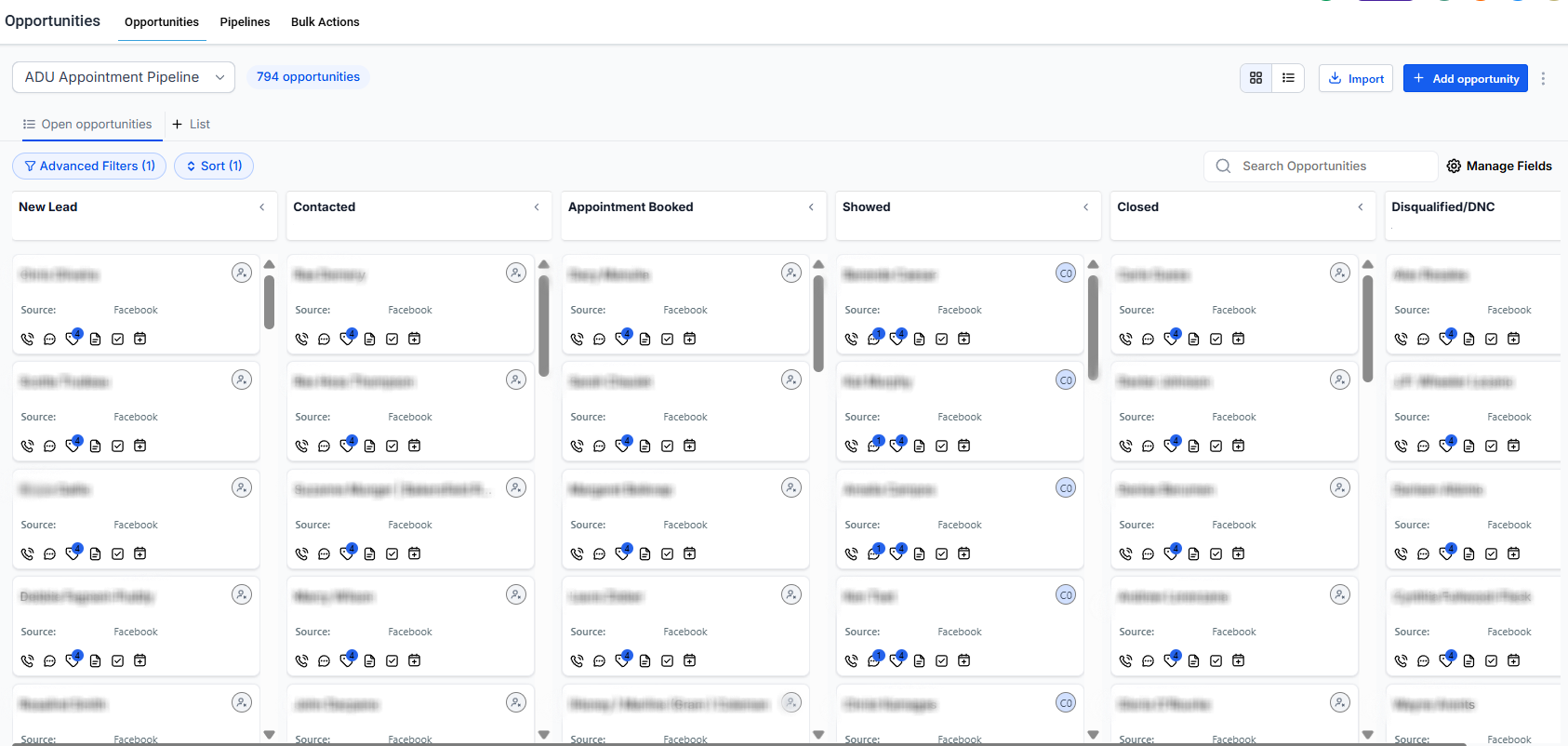Viewport: 1568px width, 746px height.
Task: Open tasks on top Appointment Booked card
Action: [667, 340]
